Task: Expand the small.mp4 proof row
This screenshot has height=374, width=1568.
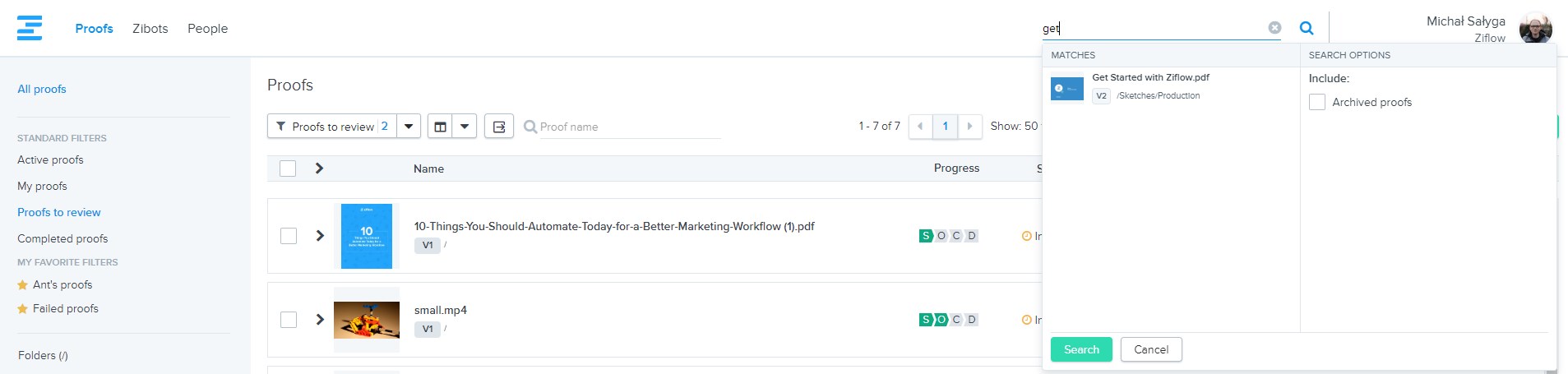Action: click(320, 320)
